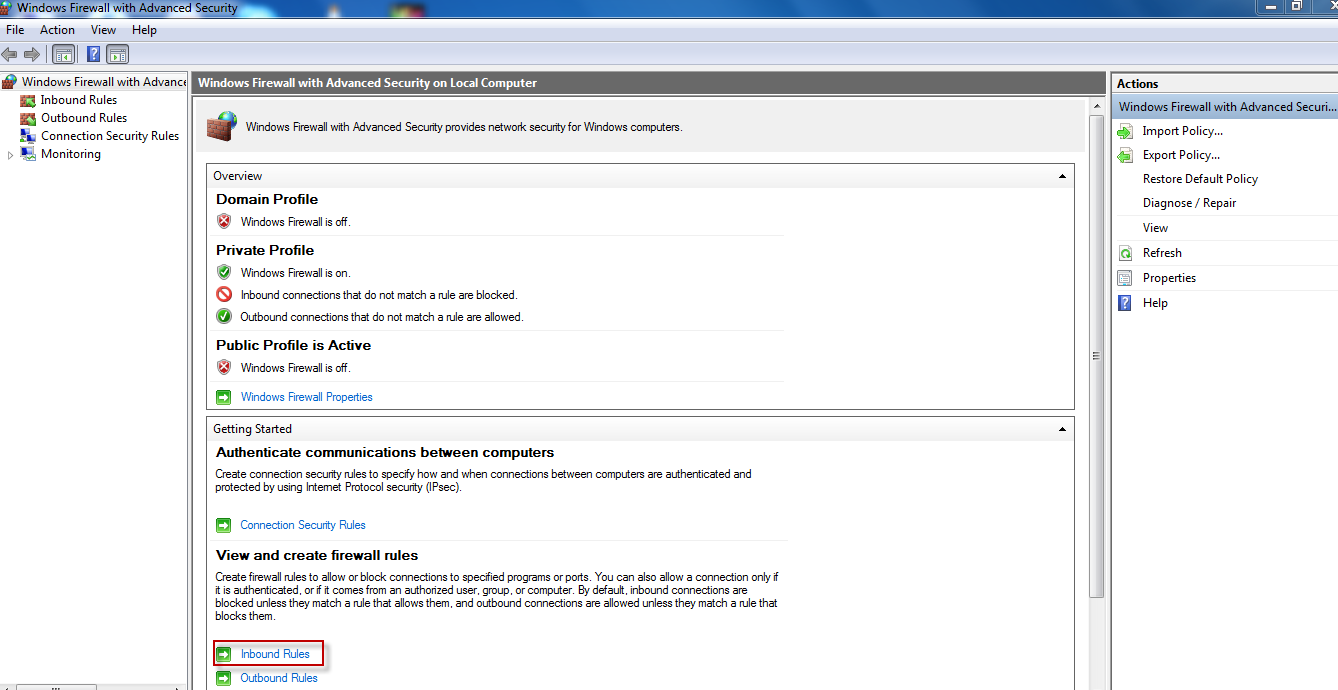The height and width of the screenshot is (690, 1338).
Task: Open the View menu
Action: coord(103,30)
